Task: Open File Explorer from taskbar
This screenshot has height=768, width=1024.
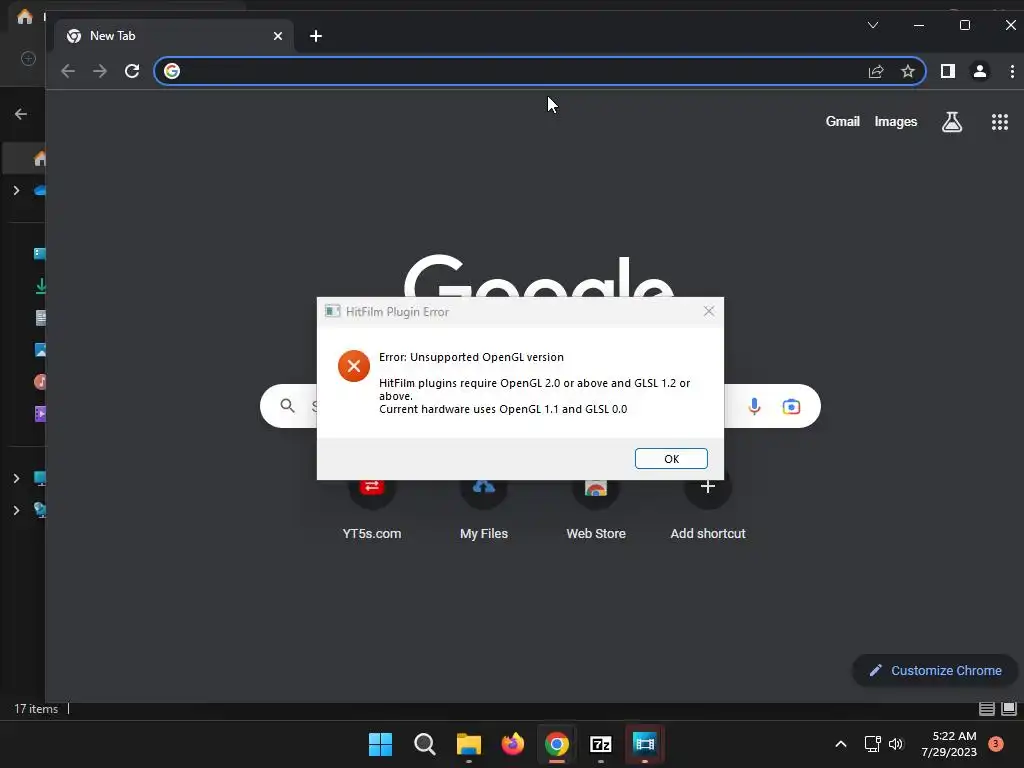Action: coord(468,744)
